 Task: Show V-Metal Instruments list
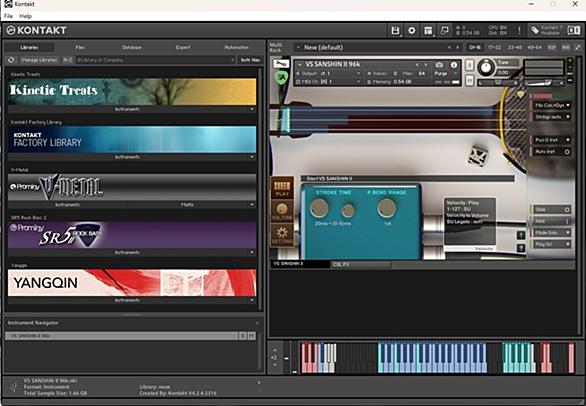click(x=67, y=205)
